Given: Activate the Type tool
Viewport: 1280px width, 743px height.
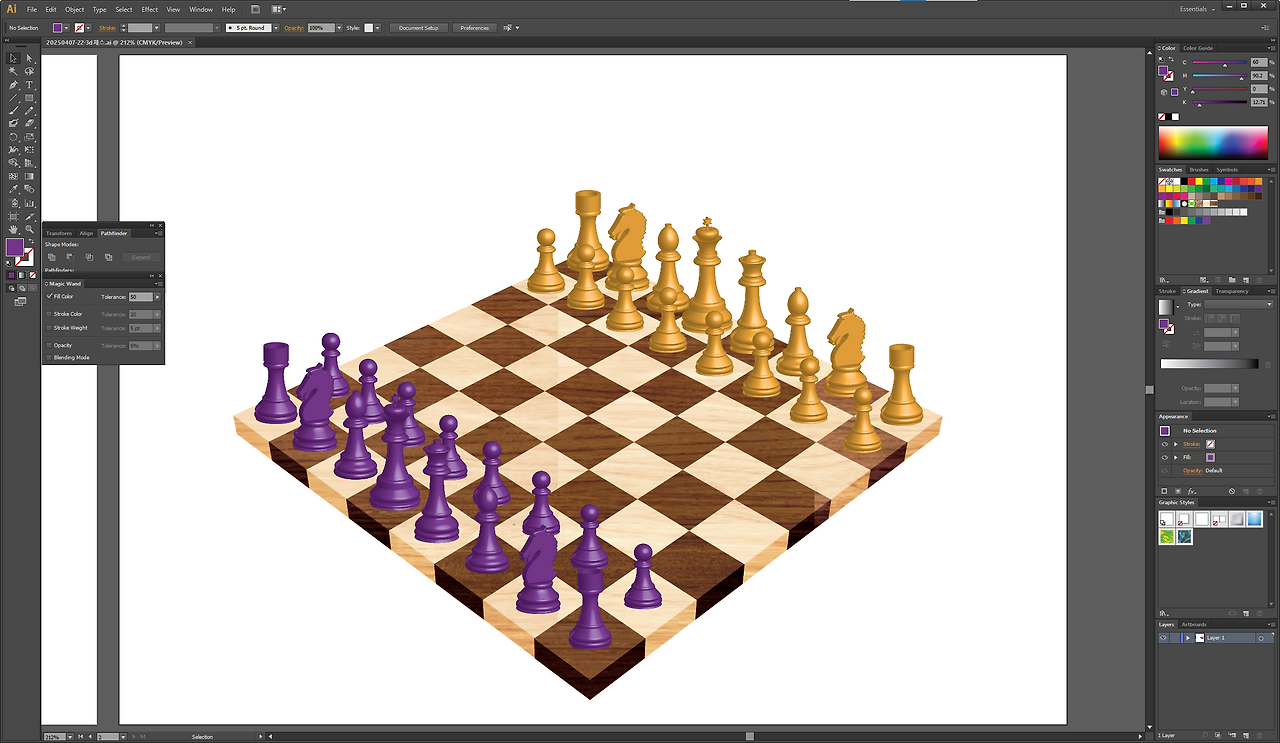Looking at the screenshot, I should (x=30, y=85).
